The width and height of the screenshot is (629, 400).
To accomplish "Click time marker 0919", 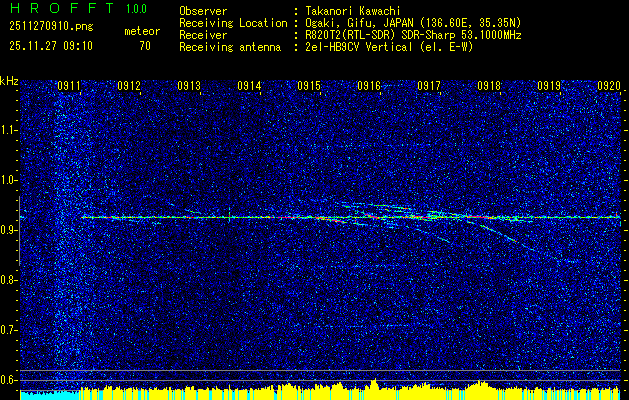I will [549, 86].
